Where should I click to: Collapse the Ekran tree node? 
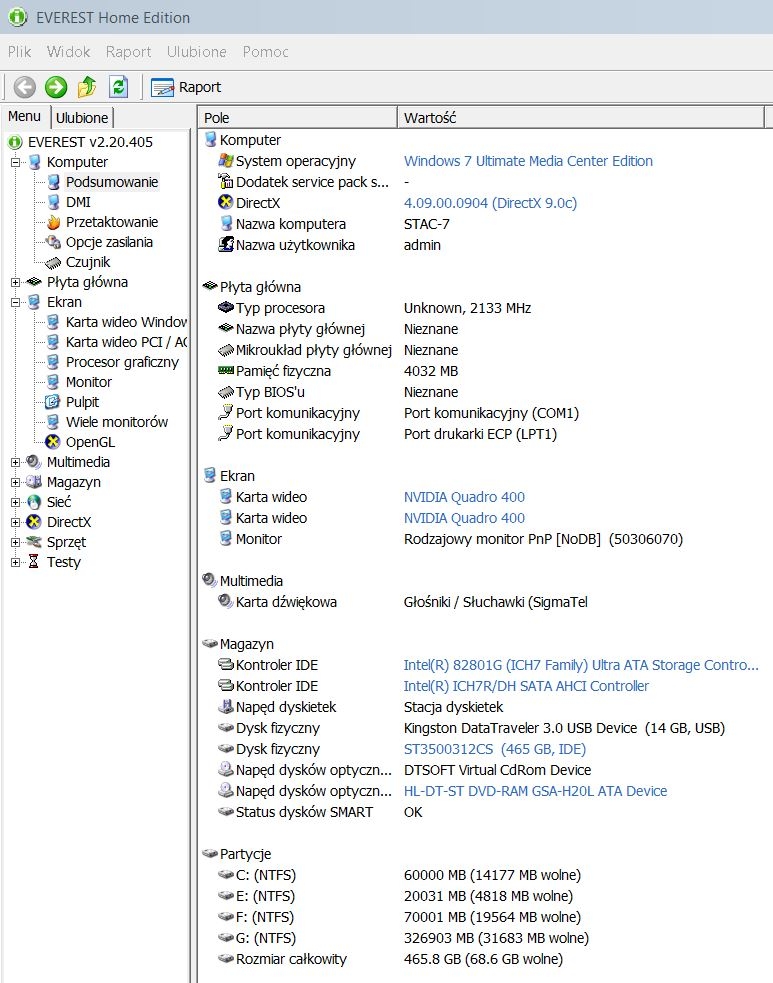point(16,303)
